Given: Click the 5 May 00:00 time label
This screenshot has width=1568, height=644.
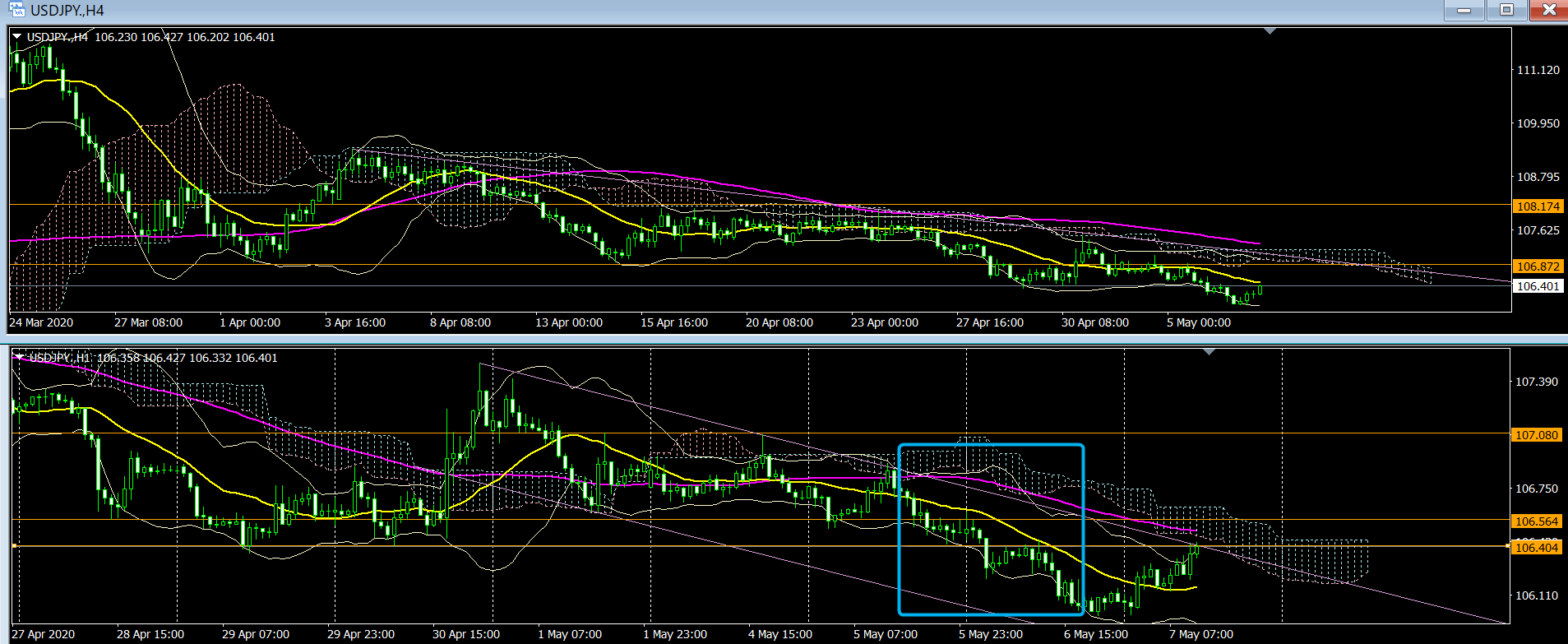Looking at the screenshot, I should [1199, 322].
